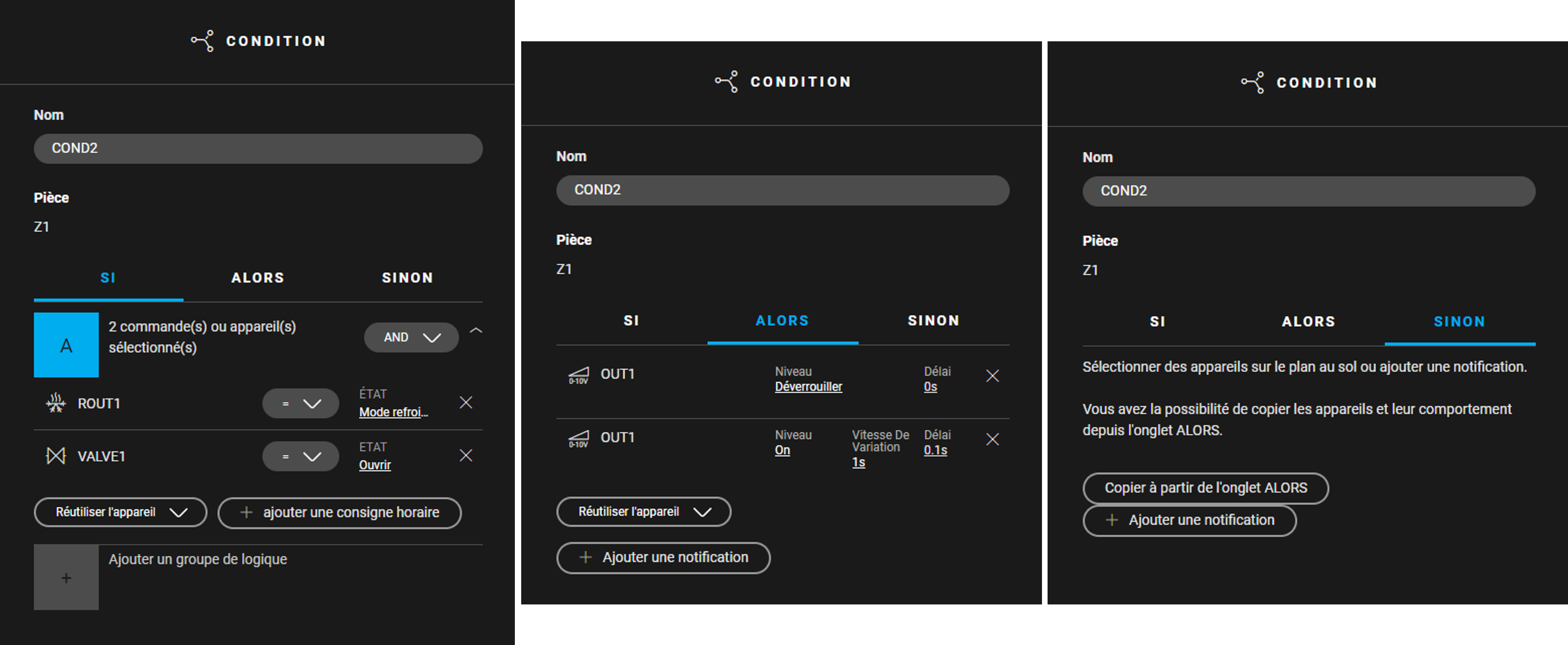Click the COND2 name field in left panel
Viewport: 1568px width, 645px height.
click(x=258, y=149)
